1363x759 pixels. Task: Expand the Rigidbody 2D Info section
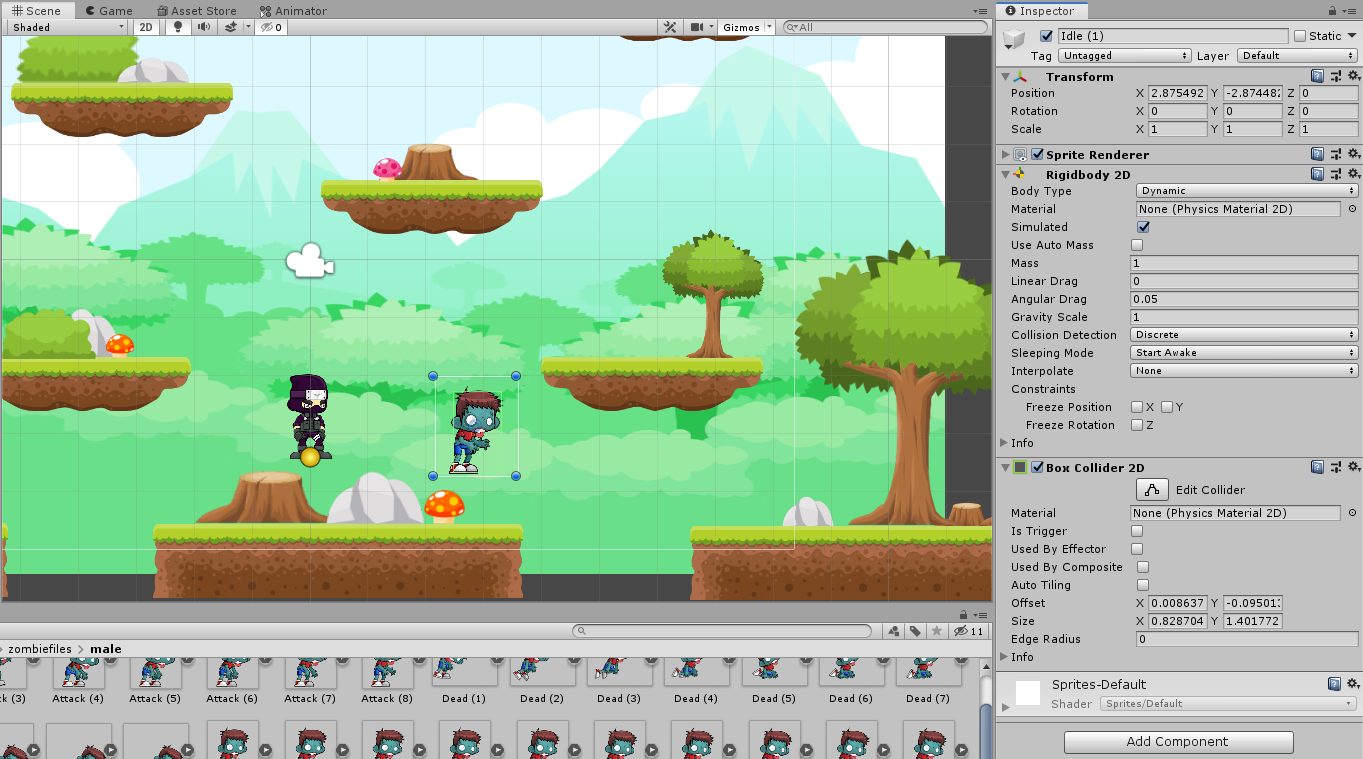1004,443
